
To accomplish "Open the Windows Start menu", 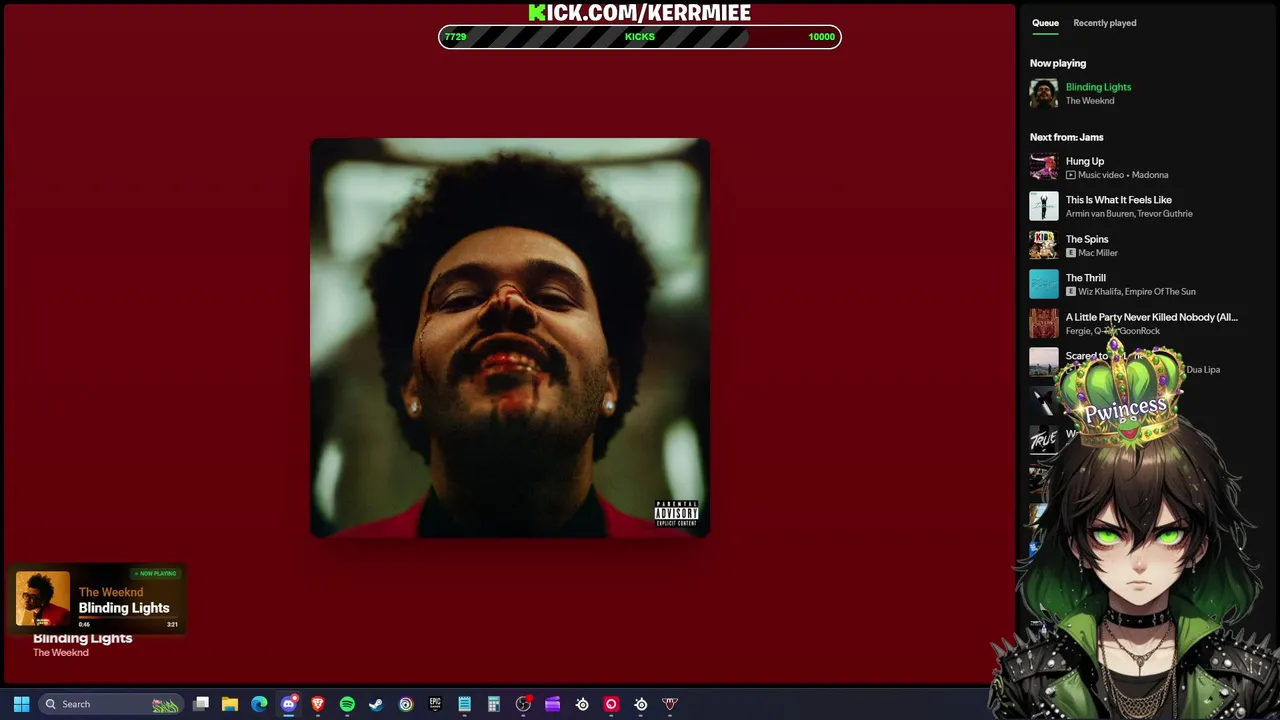I will 21,704.
